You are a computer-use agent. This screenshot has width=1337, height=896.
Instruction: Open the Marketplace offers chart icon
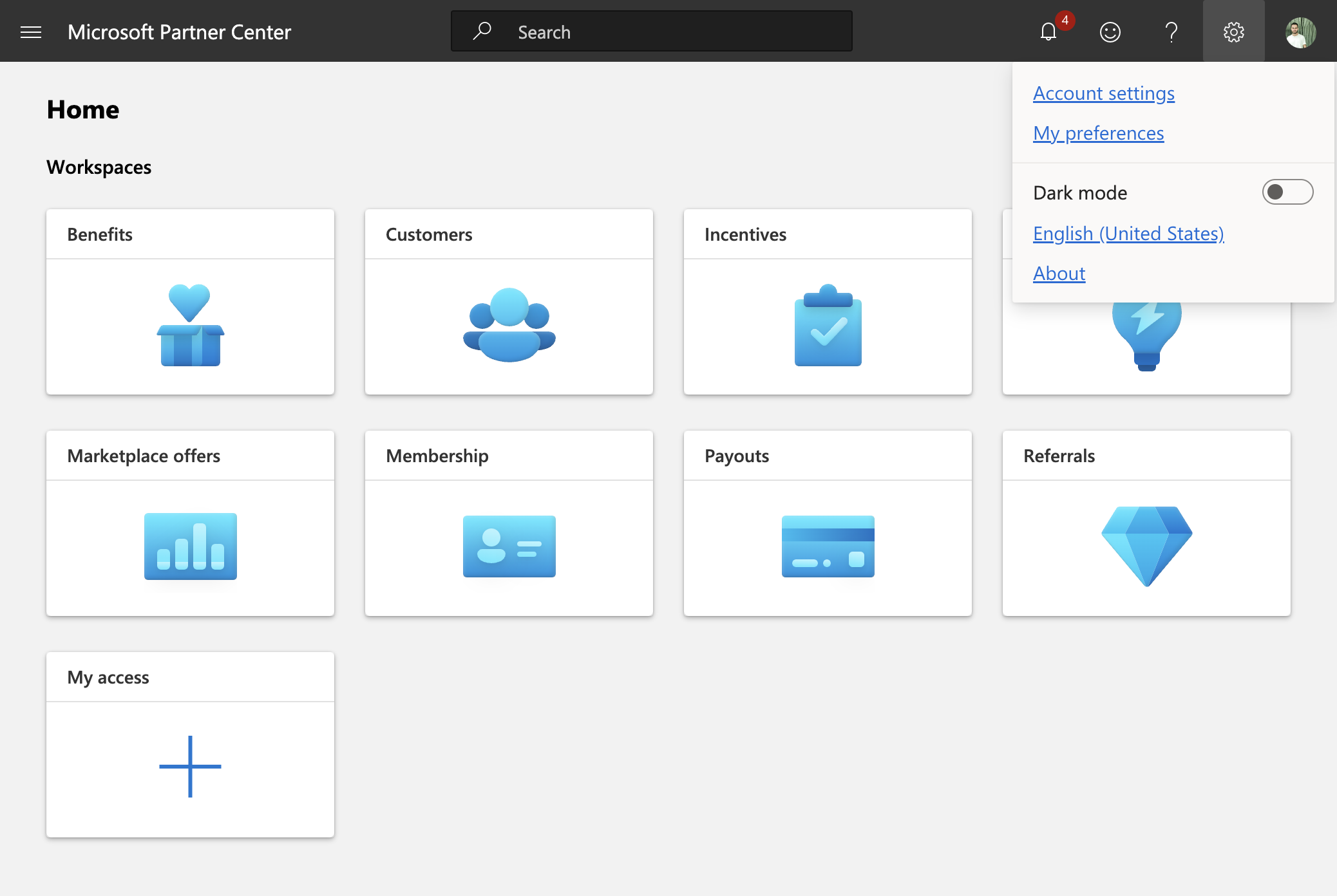point(191,546)
